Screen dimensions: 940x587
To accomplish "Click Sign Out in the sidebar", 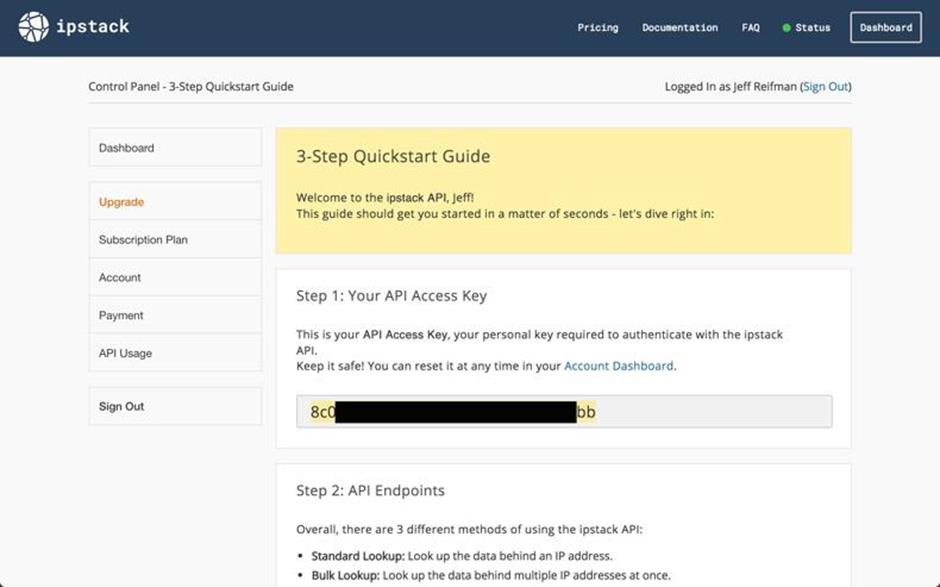I will click(175, 406).
